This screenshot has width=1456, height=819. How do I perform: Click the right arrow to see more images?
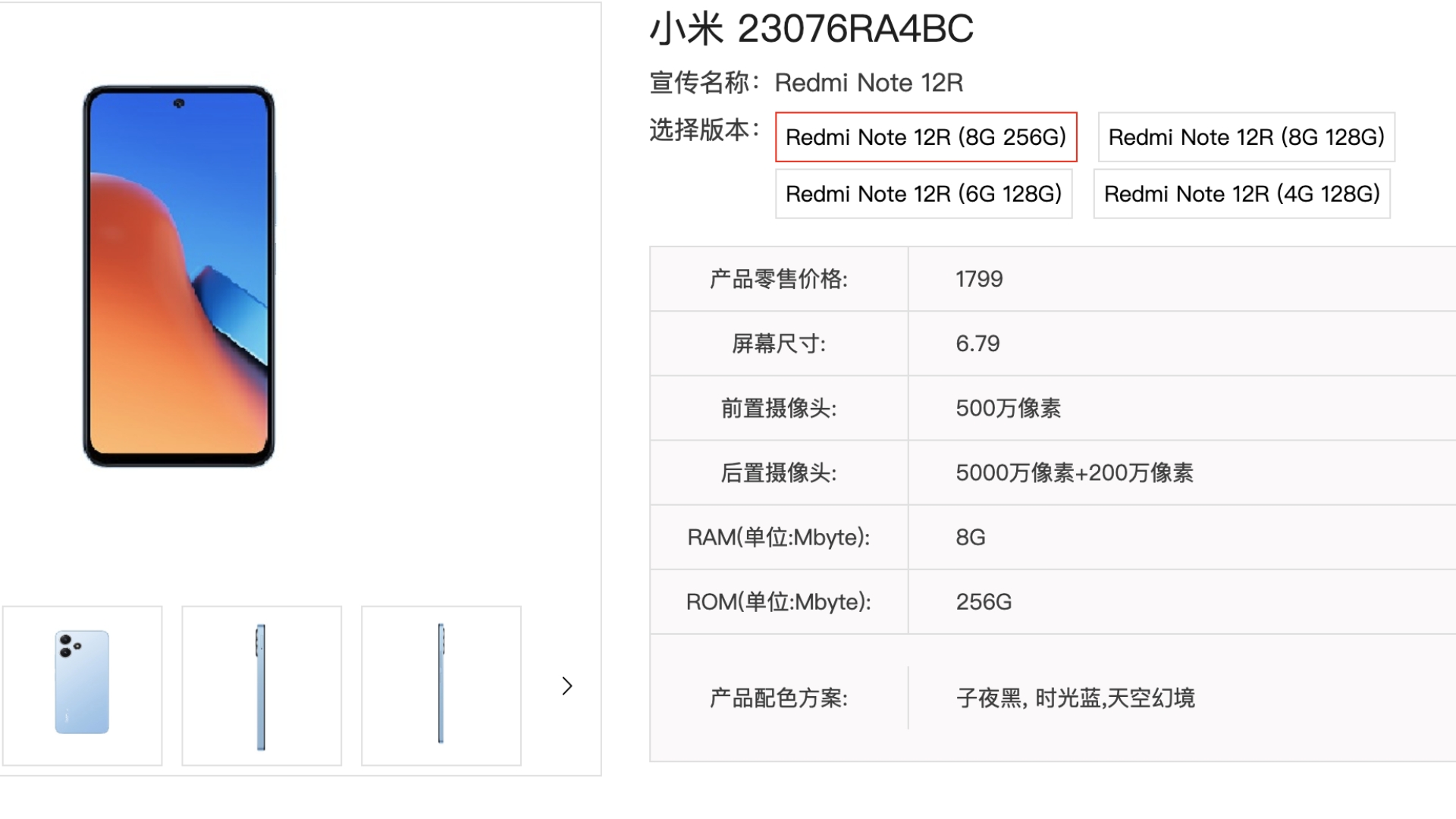(x=567, y=686)
